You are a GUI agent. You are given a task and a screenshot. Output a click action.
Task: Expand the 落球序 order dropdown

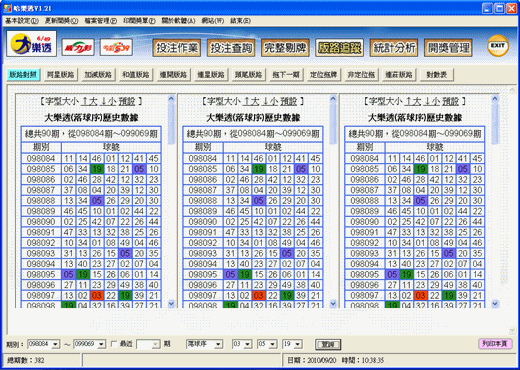click(218, 344)
